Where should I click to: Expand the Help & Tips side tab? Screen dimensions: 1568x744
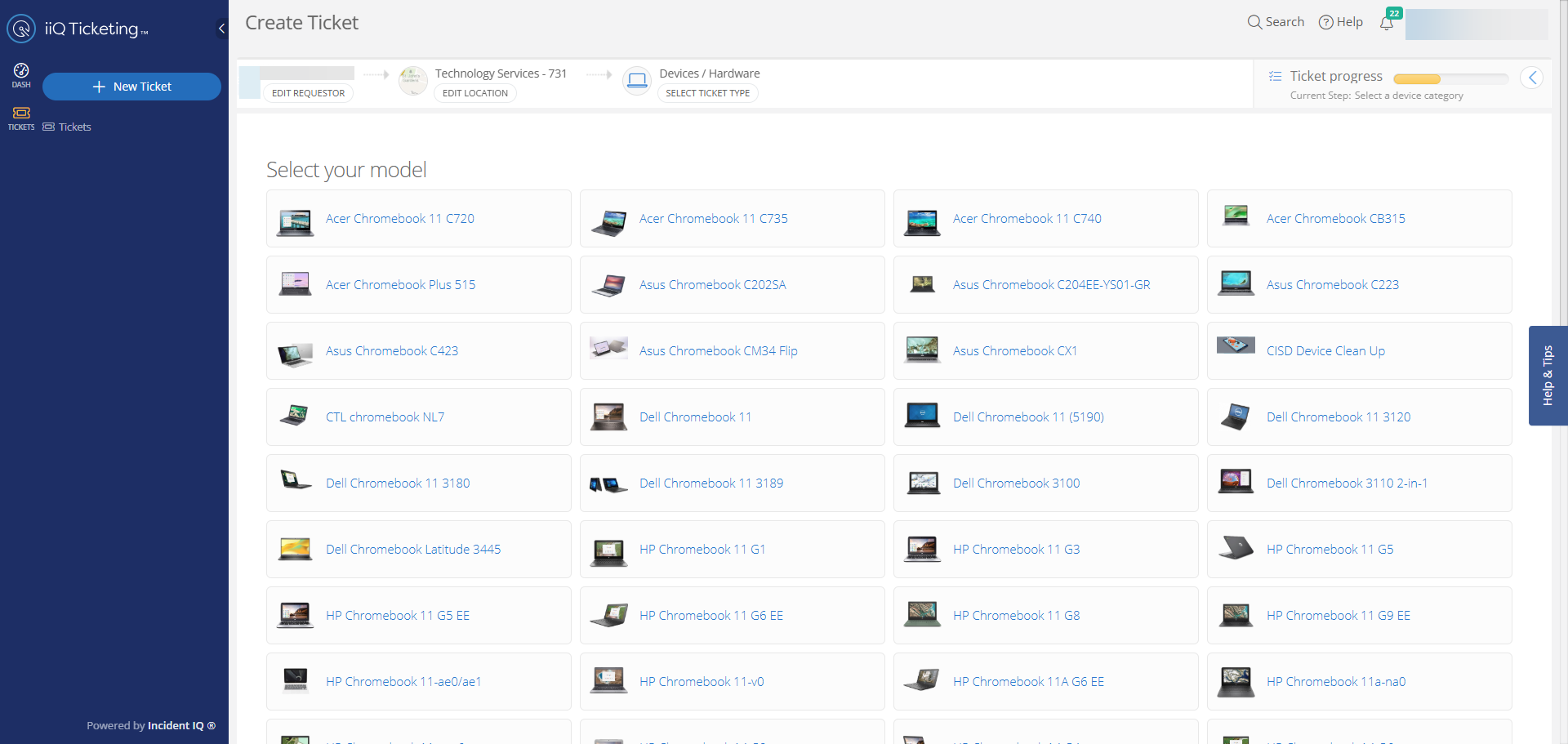point(1548,376)
